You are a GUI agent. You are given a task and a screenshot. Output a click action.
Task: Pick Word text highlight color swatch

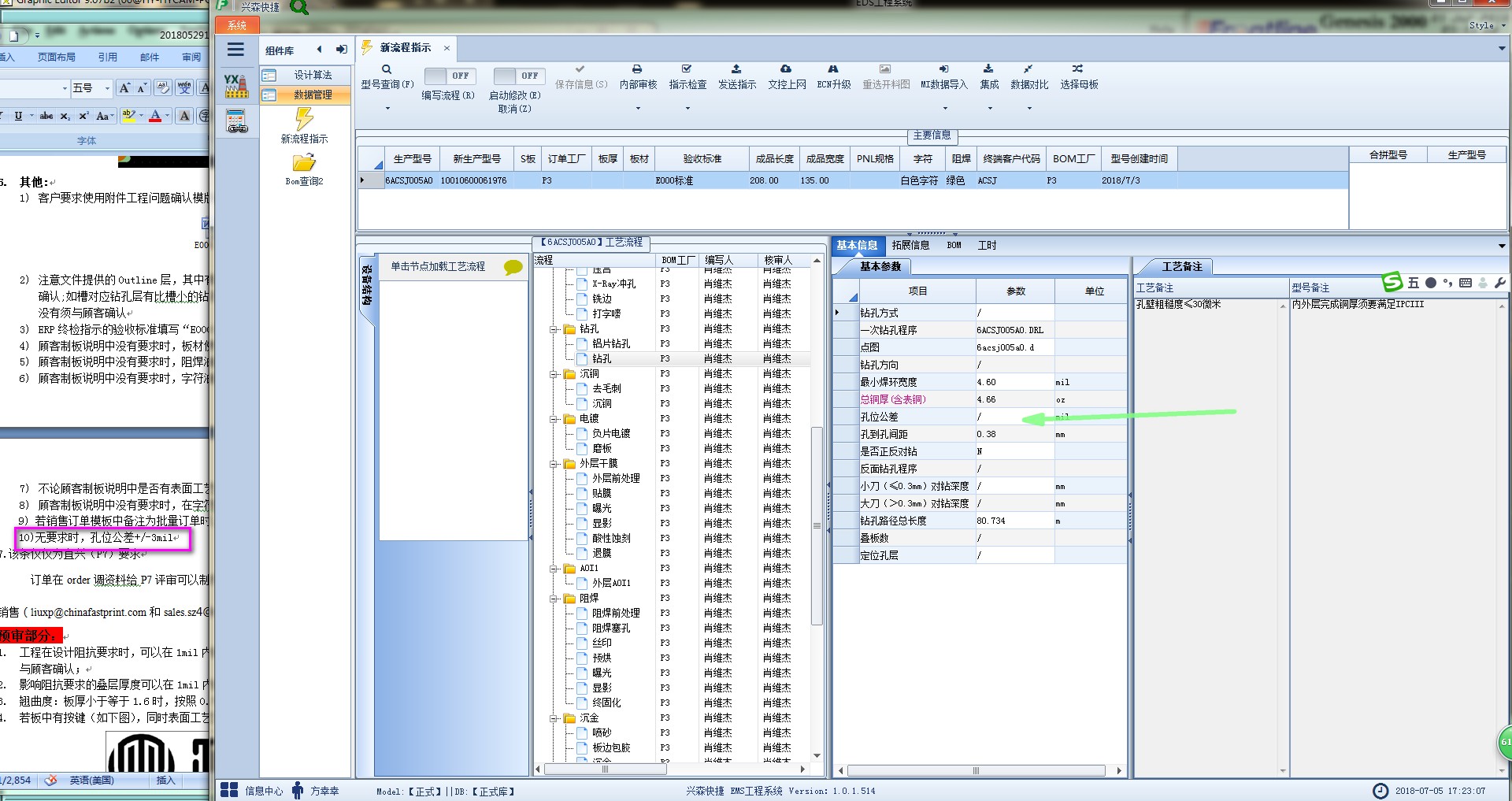coord(129,116)
